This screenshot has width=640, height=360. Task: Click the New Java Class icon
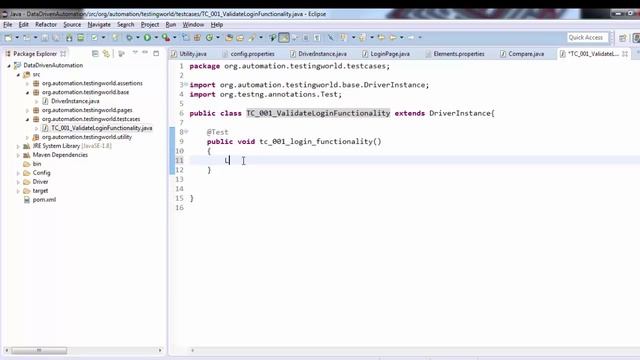click(x=209, y=38)
